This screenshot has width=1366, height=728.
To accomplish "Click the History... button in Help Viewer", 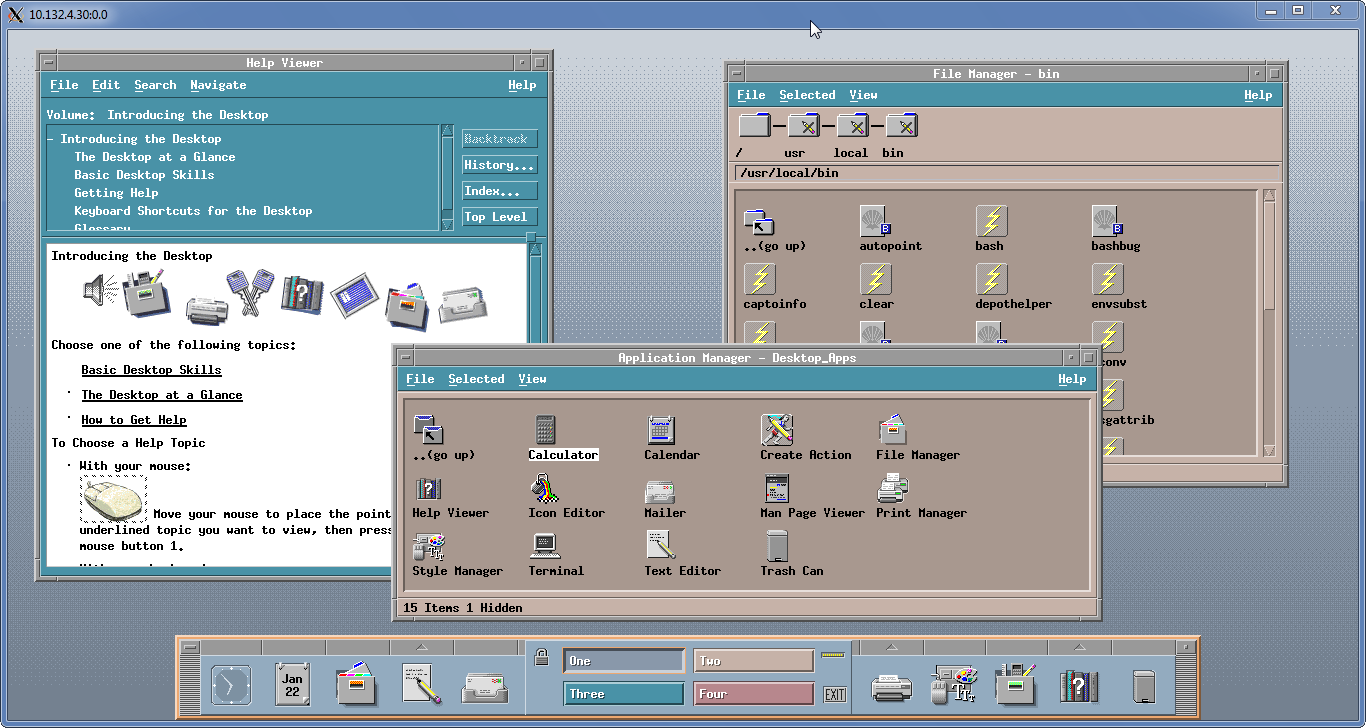I will [500, 165].
